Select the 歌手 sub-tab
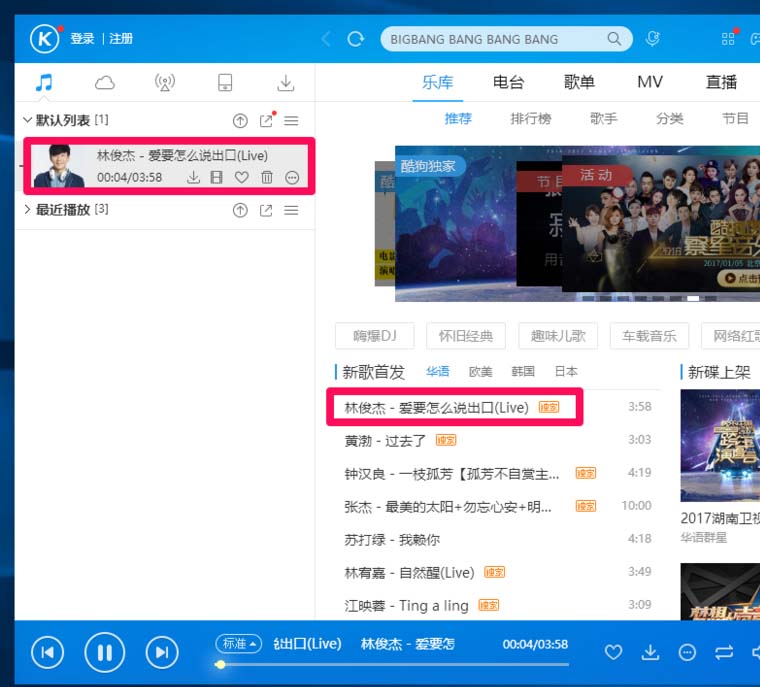Screen dimensions: 760x687 604,118
